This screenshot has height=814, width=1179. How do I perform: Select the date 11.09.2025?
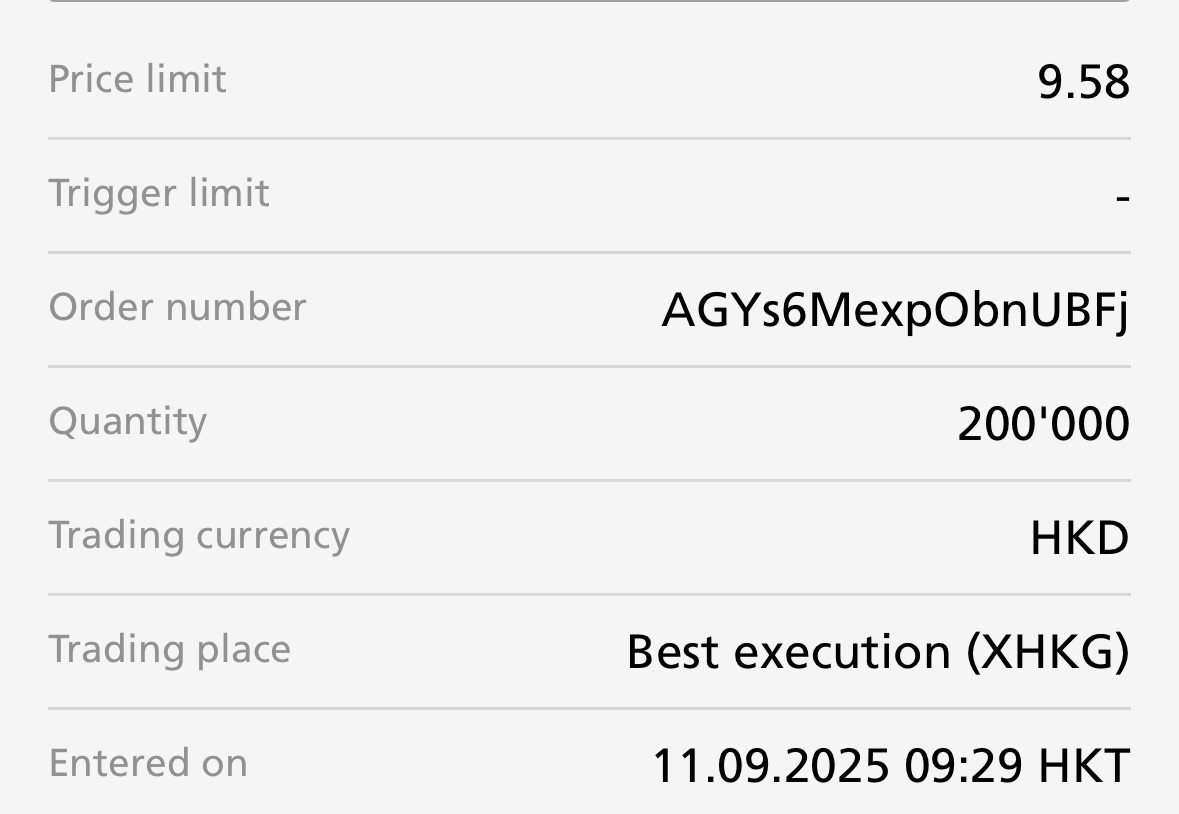[770, 767]
